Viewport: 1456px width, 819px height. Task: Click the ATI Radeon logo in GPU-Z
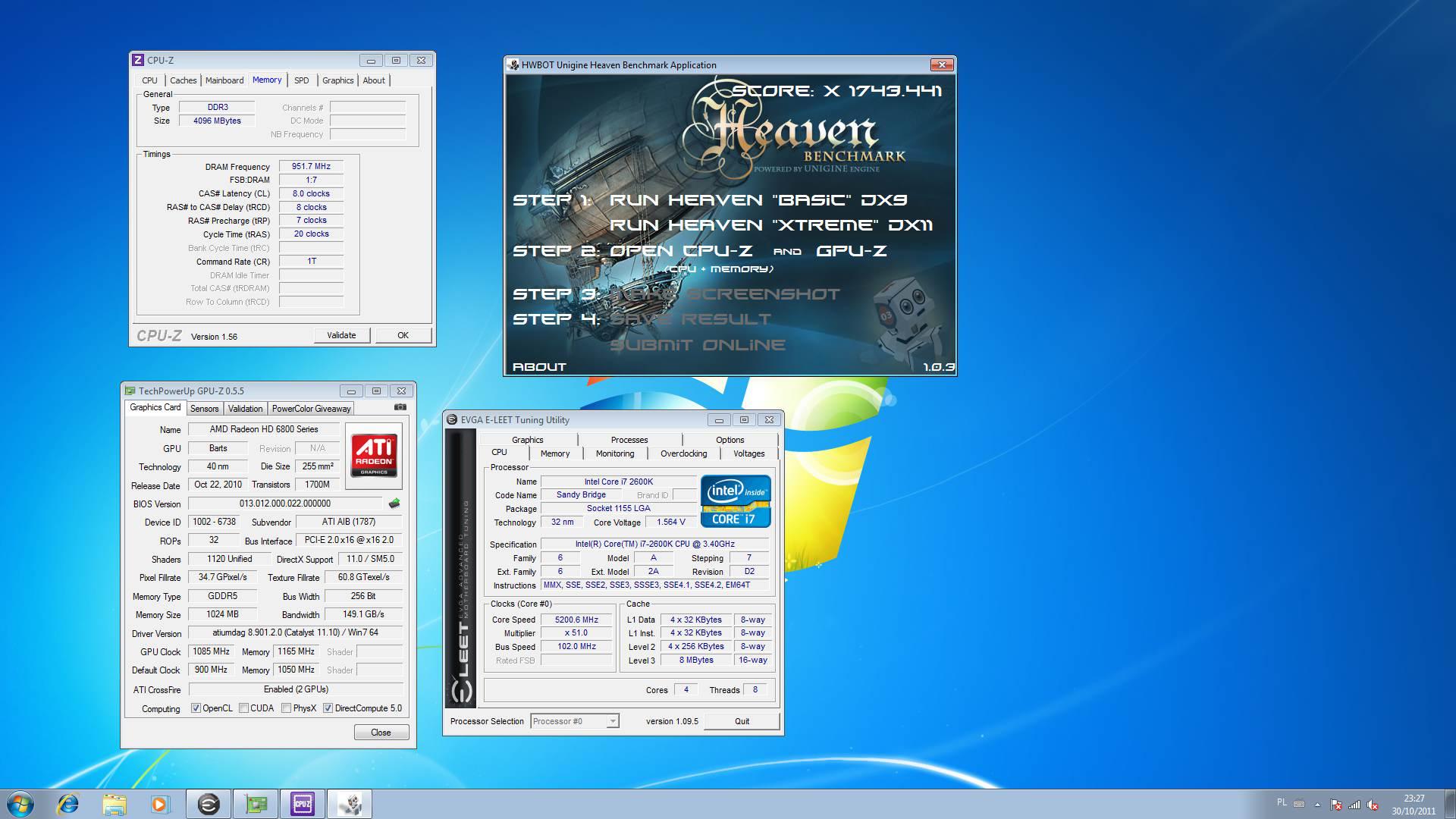coord(374,455)
